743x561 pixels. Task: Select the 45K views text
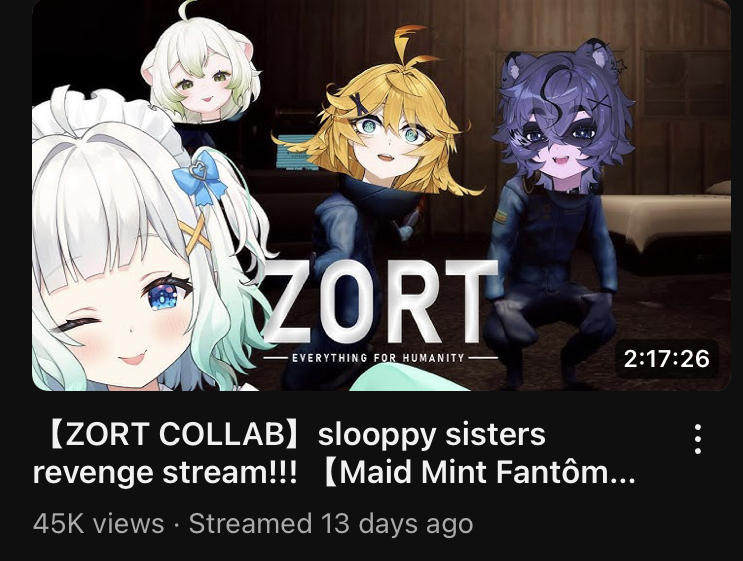[99, 524]
